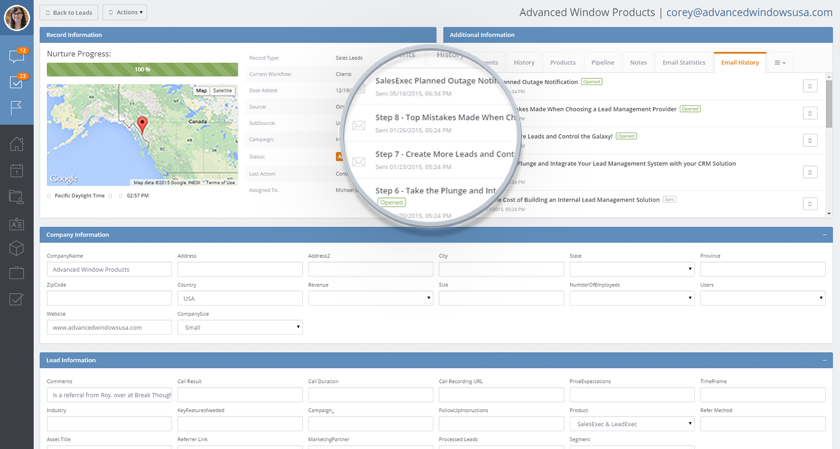
Task: Click the Comments field in Lead Information
Action: [x=109, y=394]
